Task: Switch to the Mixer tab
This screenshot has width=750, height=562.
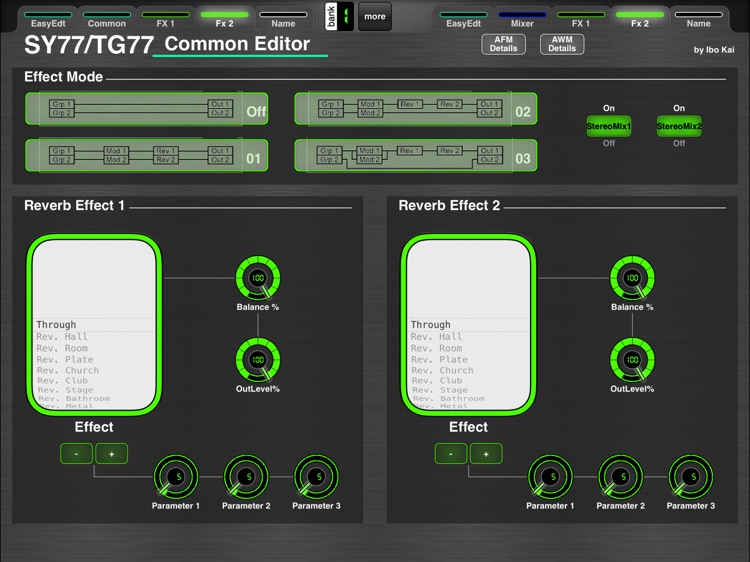Action: 522,19
